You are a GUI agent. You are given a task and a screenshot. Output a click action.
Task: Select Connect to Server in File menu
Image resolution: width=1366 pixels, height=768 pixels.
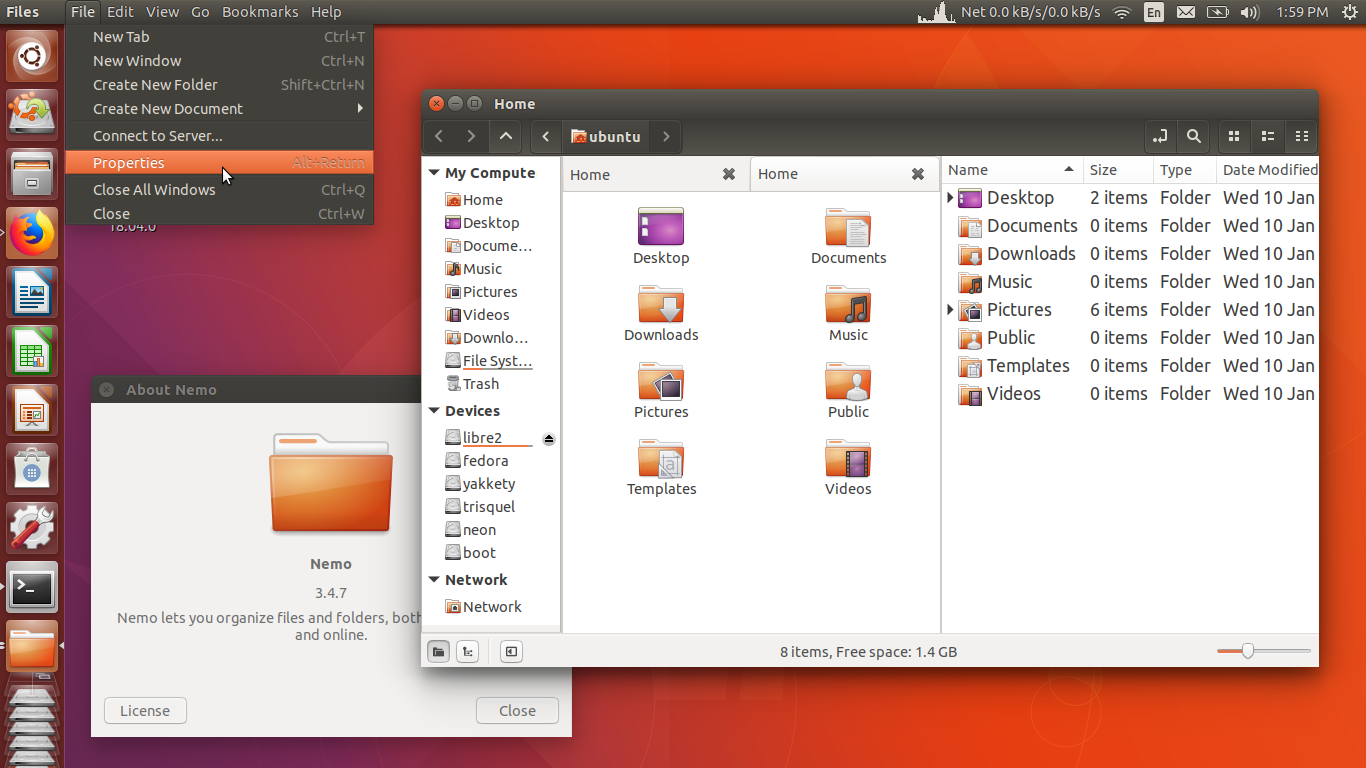[x=219, y=136]
